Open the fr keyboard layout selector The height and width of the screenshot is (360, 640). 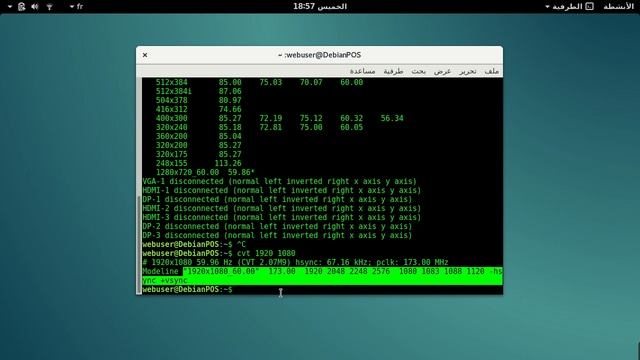[x=77, y=6]
